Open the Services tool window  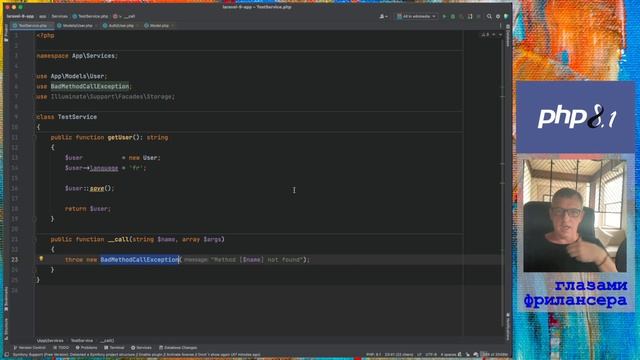[141, 348]
